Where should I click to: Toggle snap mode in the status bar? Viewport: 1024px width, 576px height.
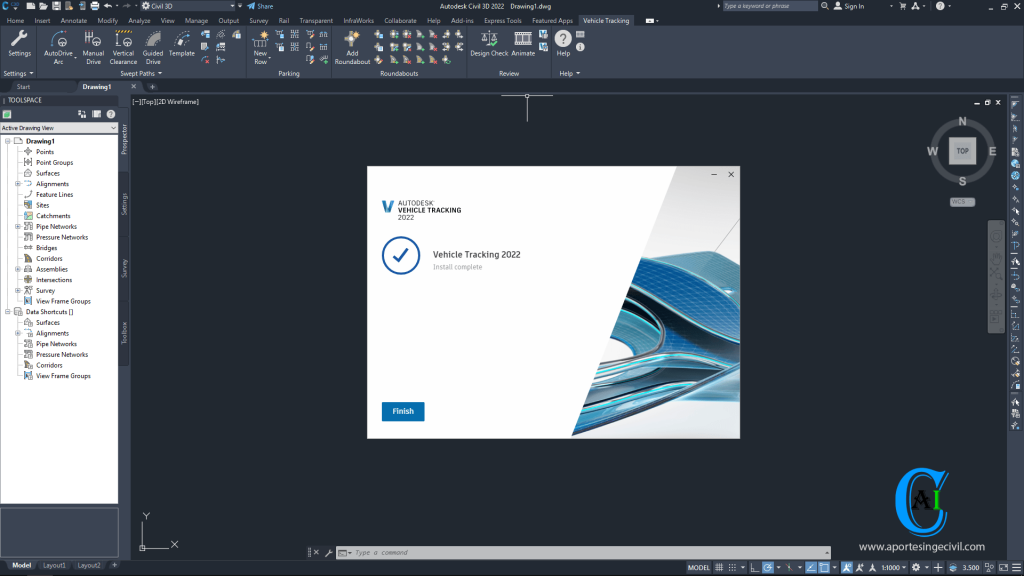tap(733, 568)
